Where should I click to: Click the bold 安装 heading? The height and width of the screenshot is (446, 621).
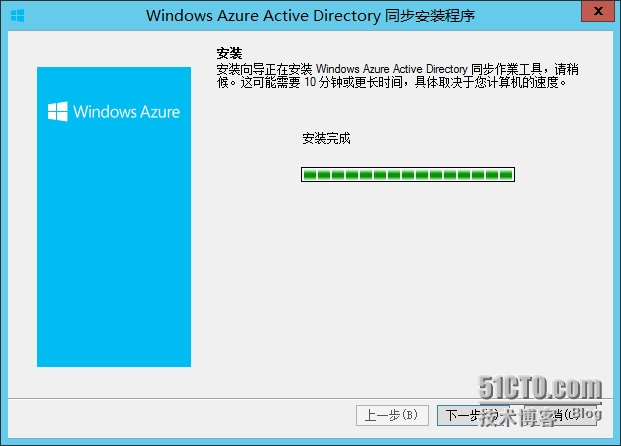[229, 52]
